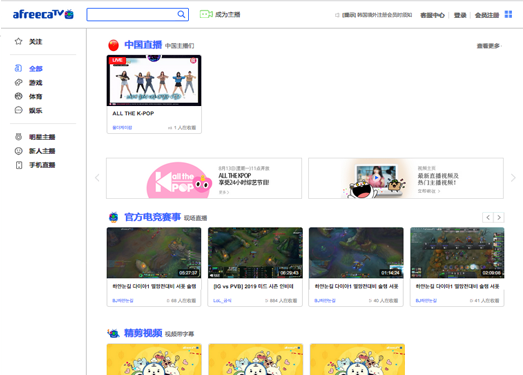The height and width of the screenshot is (375, 523).
Task: Open the 官方电竞赛事 section heading
Action: [152, 217]
